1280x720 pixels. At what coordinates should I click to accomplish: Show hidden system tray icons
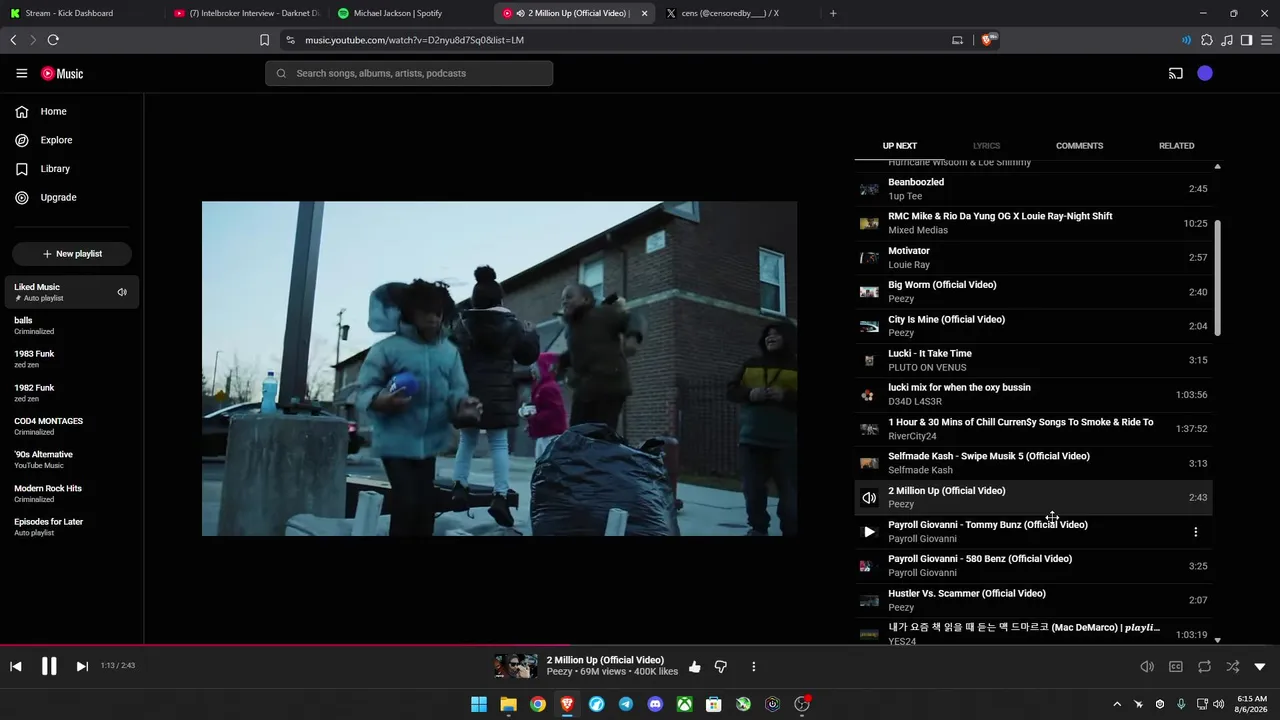1117,704
